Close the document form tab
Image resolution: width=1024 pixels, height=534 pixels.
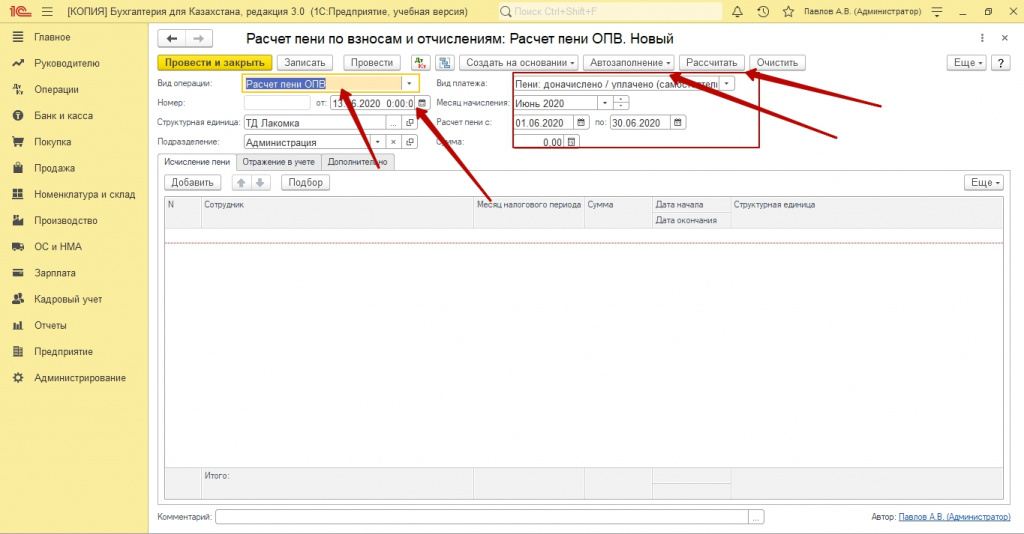coord(1004,39)
